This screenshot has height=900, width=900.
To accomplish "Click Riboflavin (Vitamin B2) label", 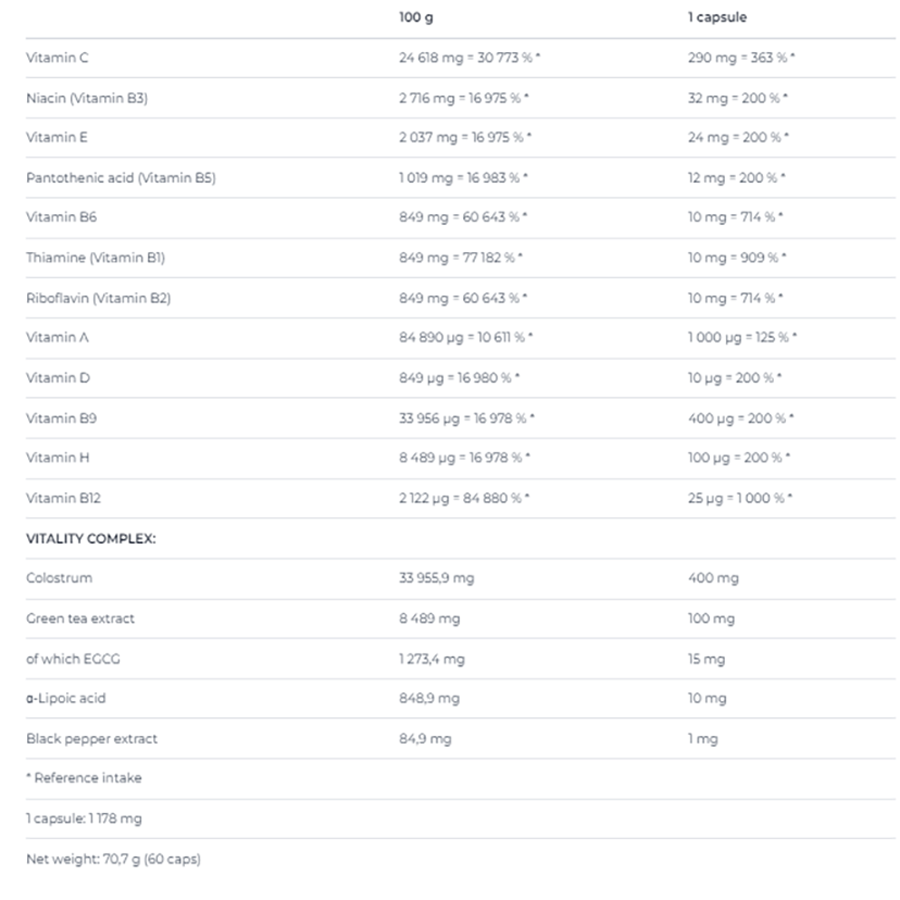I will click(98, 298).
